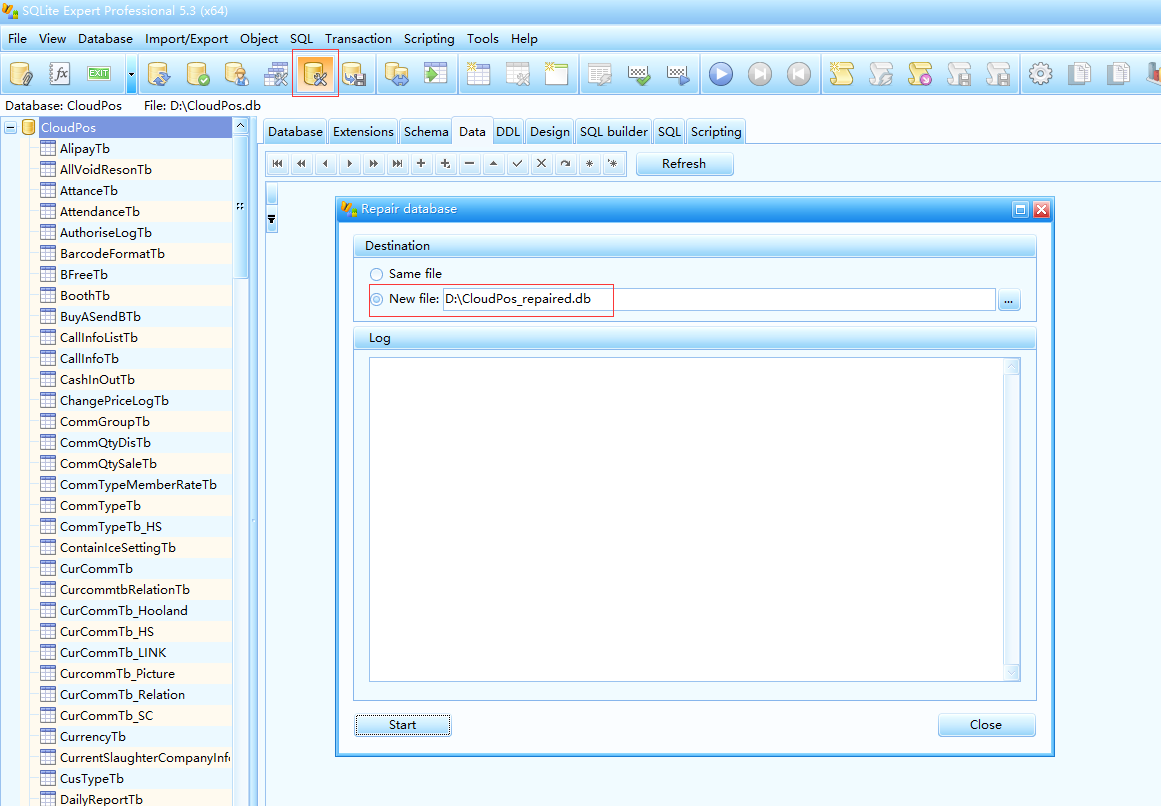Click the grayed step back playback button

pyautogui.click(x=799, y=74)
